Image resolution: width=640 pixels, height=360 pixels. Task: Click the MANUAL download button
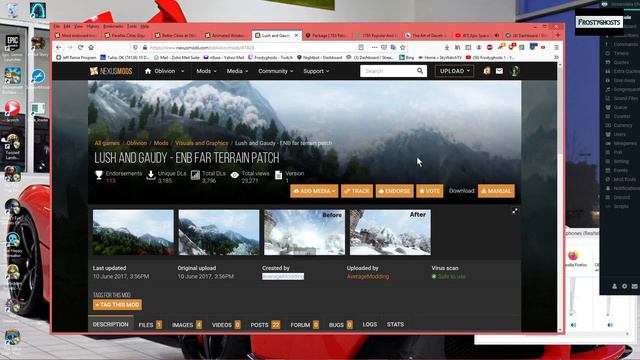(496, 191)
